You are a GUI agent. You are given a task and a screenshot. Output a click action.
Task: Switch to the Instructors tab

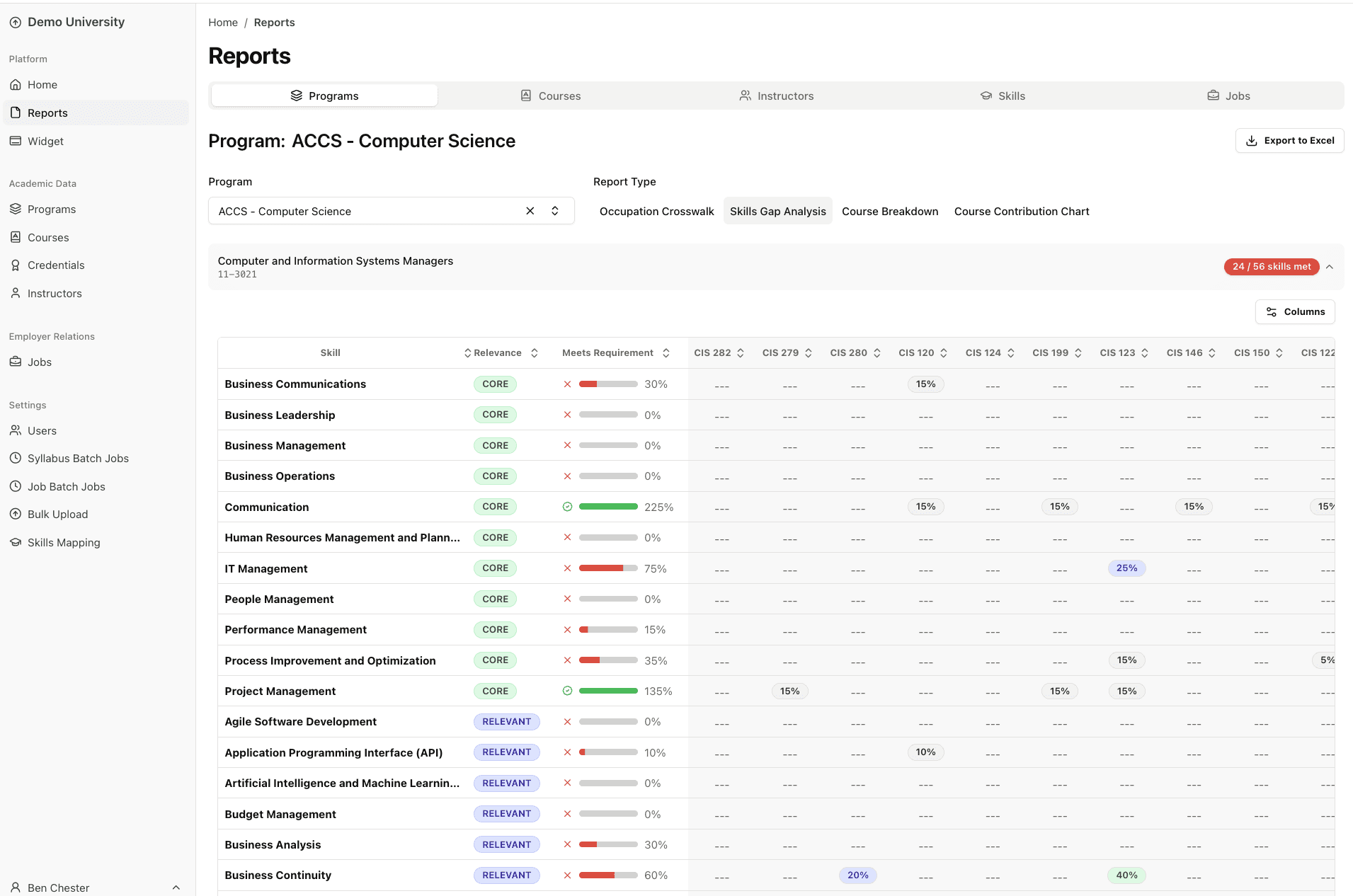[776, 96]
